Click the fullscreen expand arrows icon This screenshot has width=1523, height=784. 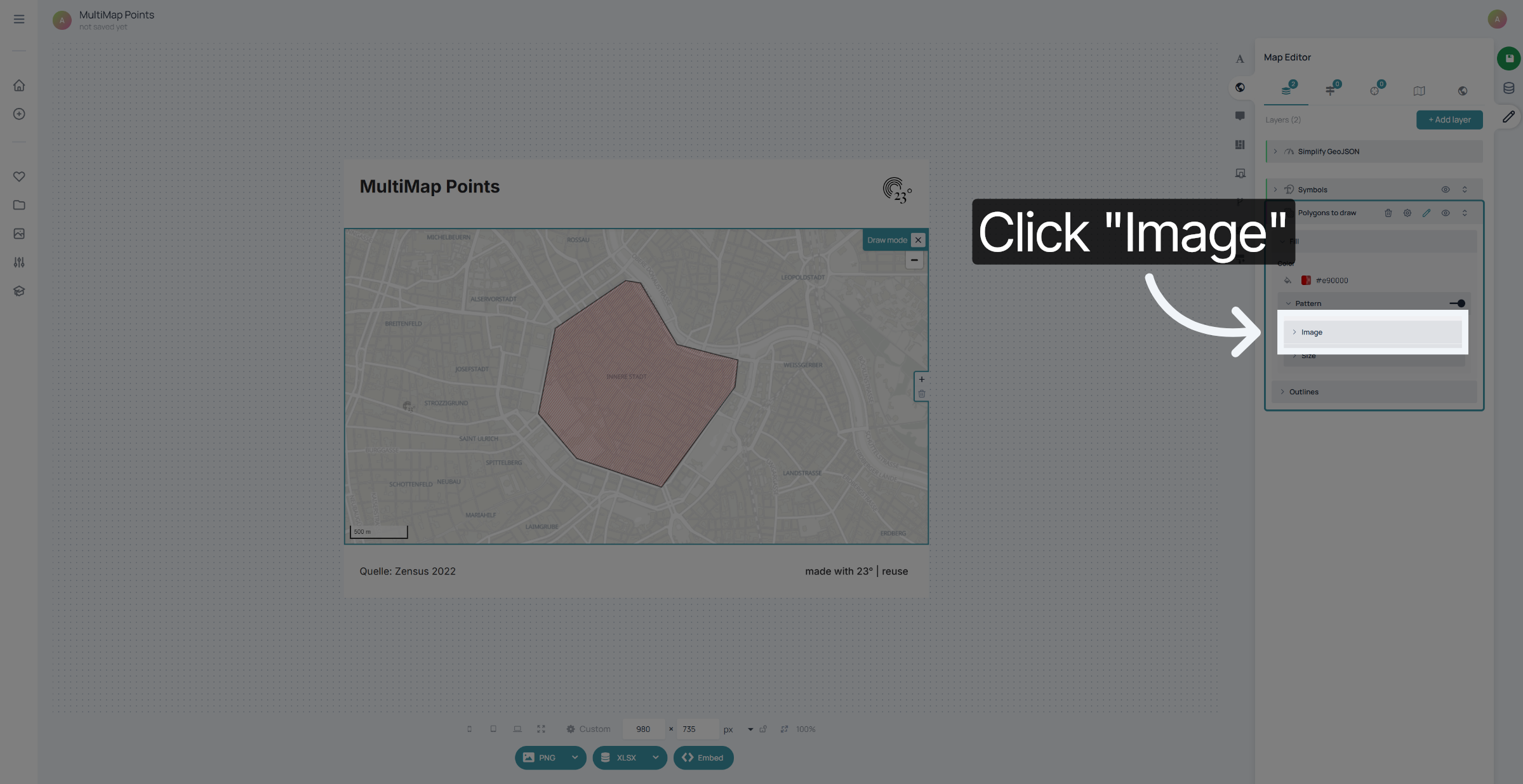541,729
